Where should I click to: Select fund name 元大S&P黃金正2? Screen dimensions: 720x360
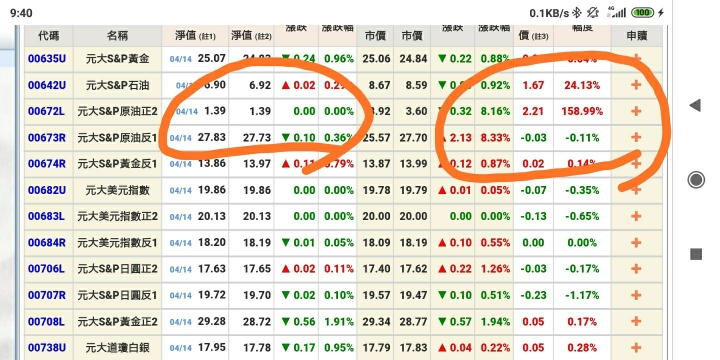[118, 321]
